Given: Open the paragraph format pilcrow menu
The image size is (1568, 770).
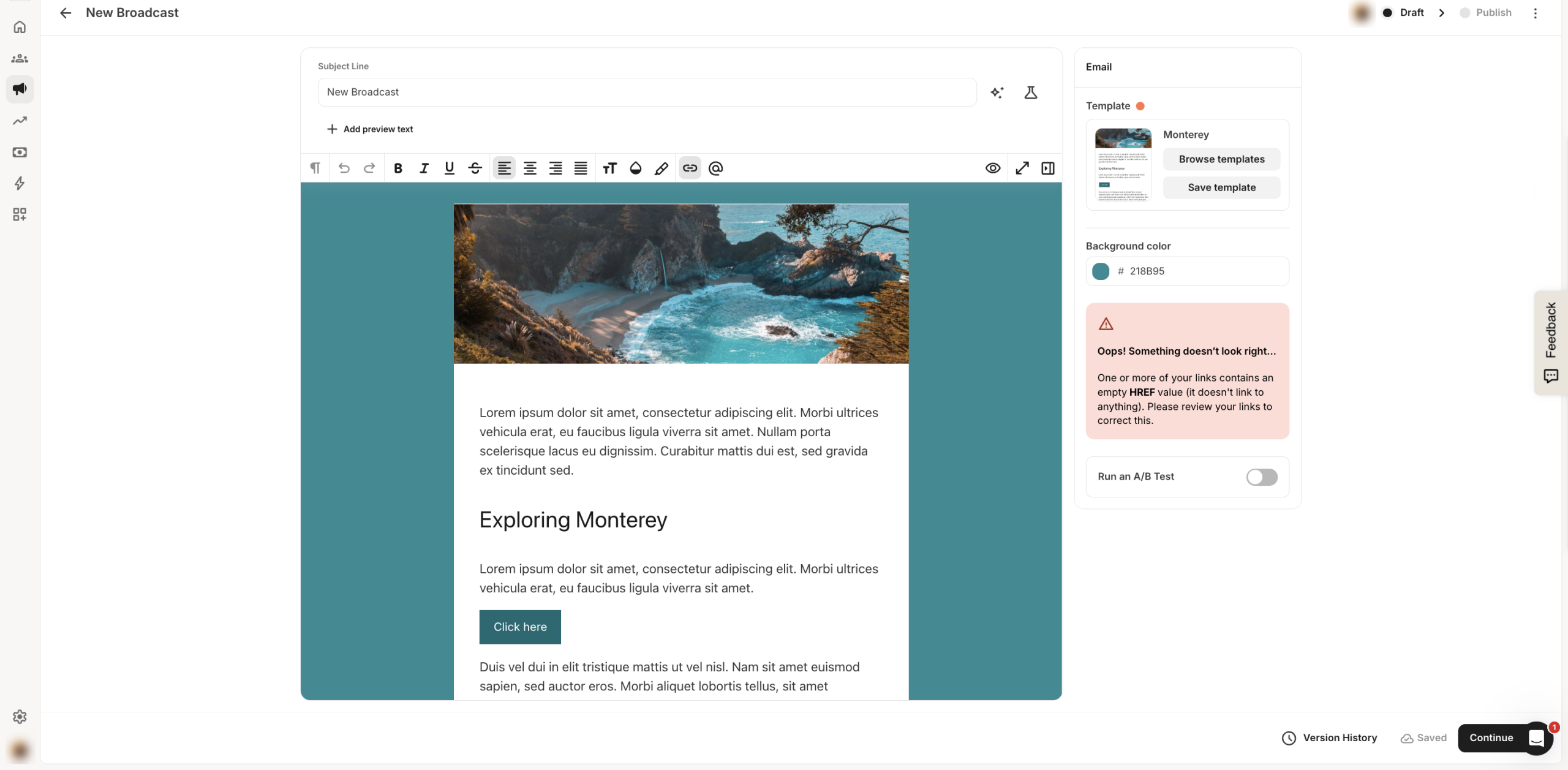Looking at the screenshot, I should [x=315, y=168].
